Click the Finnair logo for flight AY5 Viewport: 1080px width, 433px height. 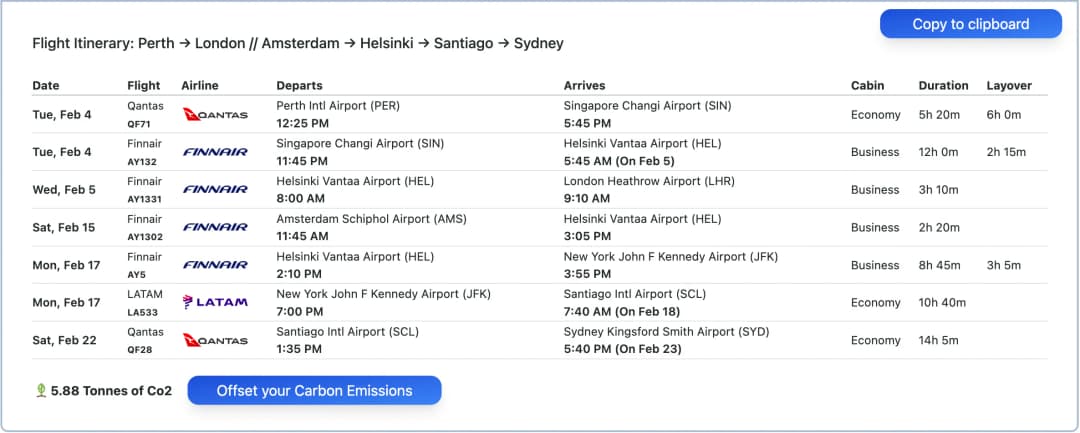tap(215, 265)
